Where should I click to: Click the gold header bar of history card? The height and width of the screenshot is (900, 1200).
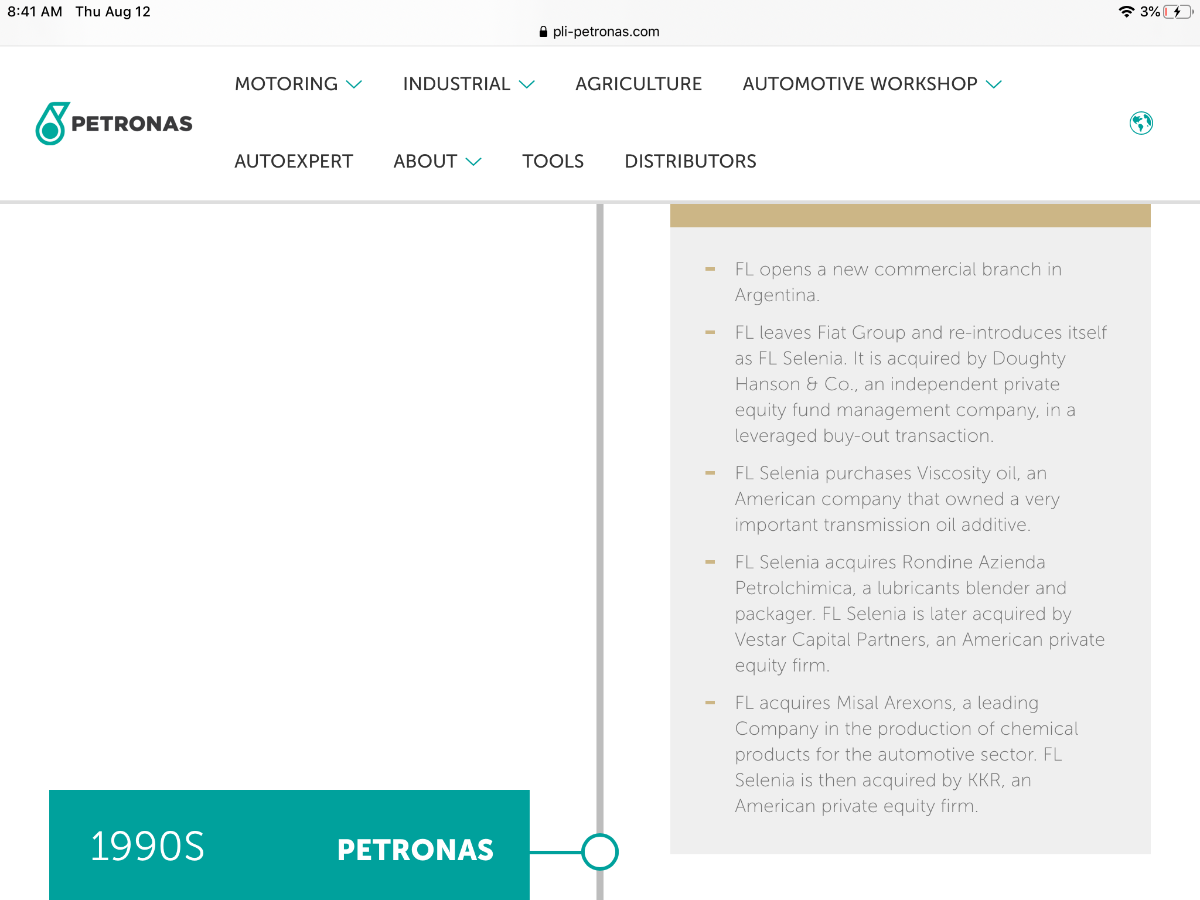(x=910, y=216)
